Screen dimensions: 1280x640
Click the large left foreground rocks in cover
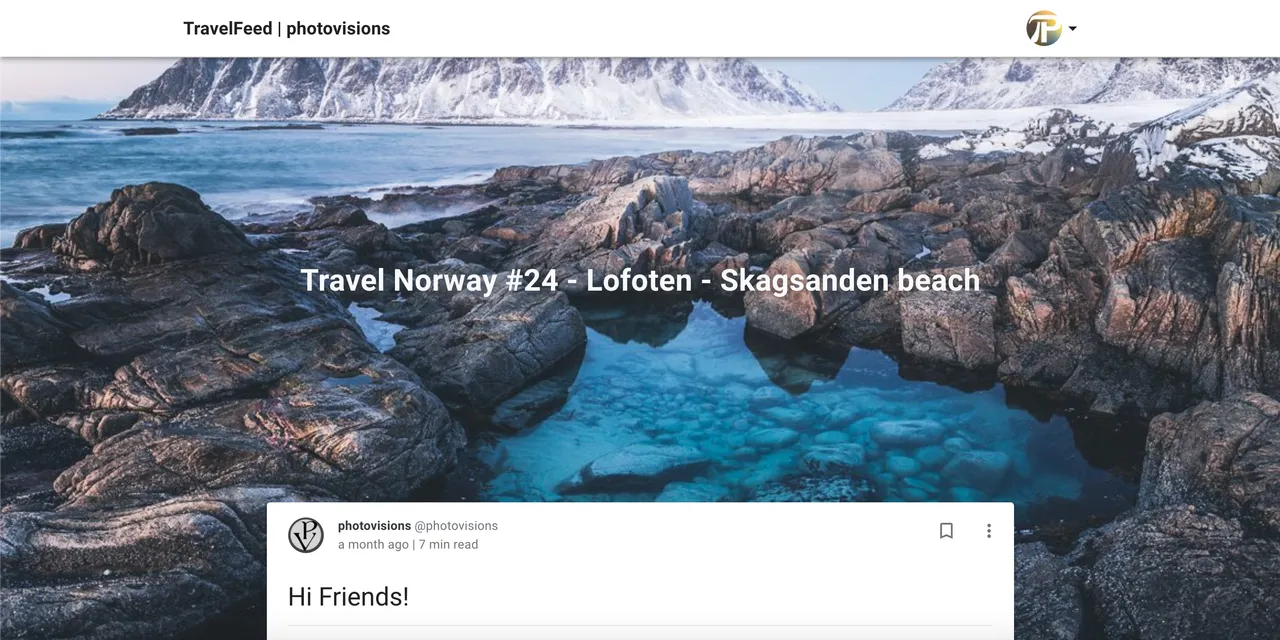(x=200, y=400)
